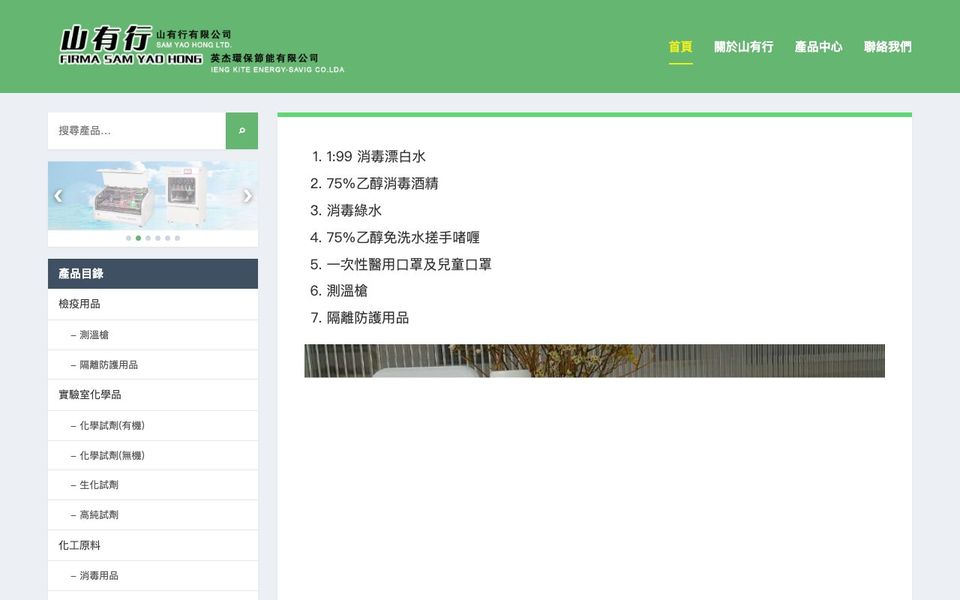960x600 pixels.
Task: Open the 高純試劑 subcategory
Action: [99, 515]
